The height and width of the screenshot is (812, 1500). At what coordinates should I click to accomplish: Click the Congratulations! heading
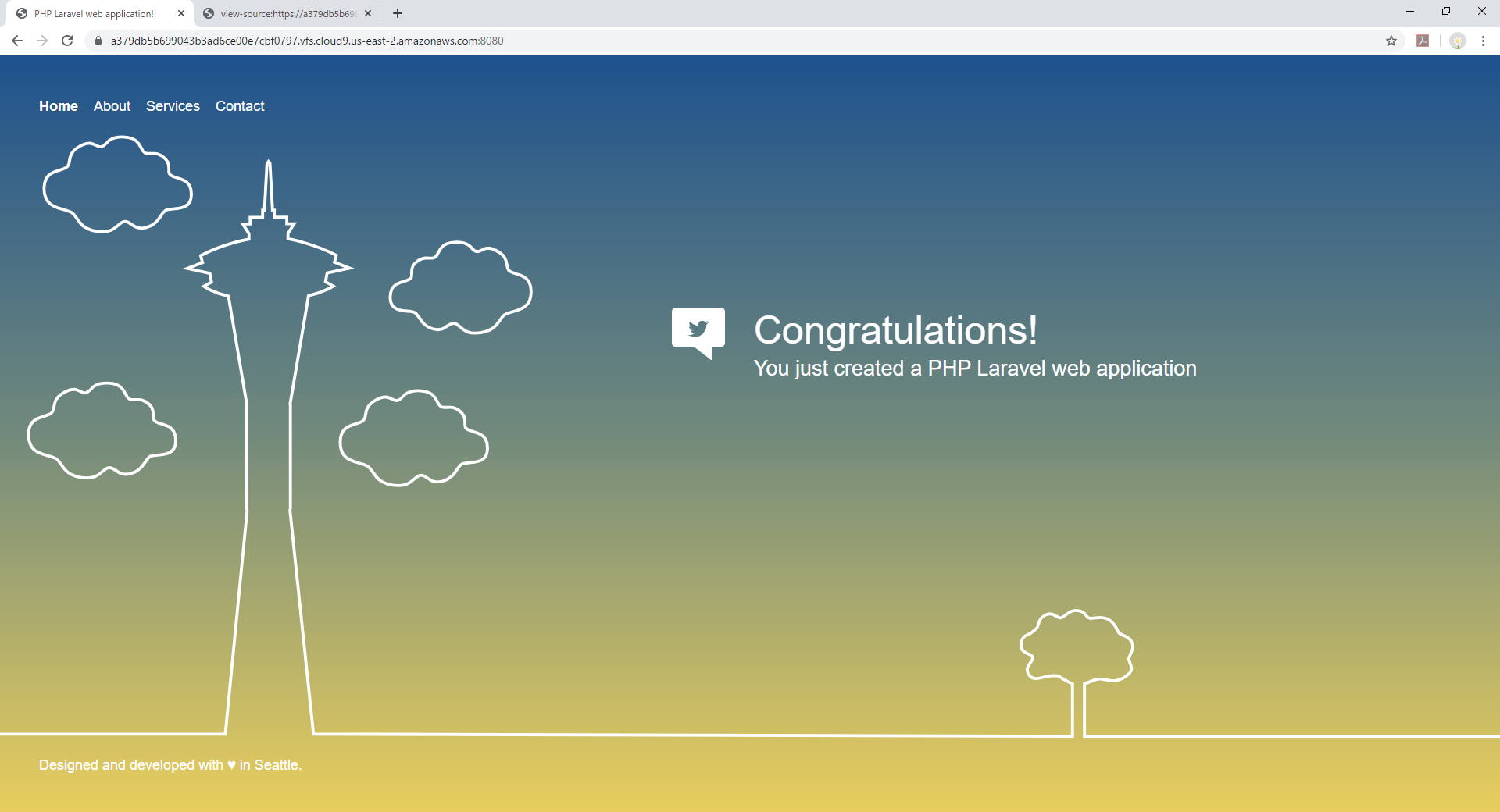(895, 330)
